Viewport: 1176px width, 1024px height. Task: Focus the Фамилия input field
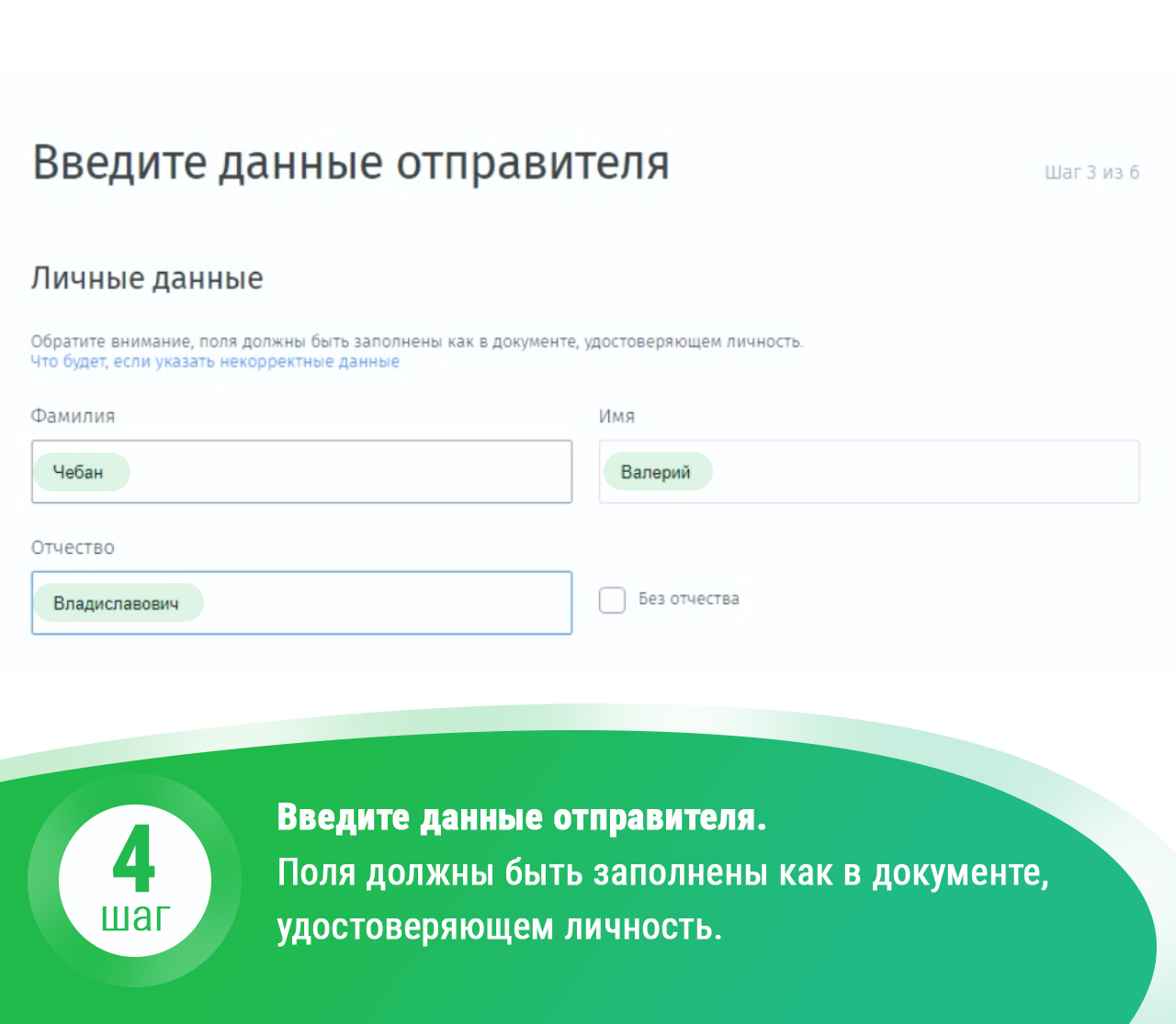pyautogui.click(x=349, y=472)
